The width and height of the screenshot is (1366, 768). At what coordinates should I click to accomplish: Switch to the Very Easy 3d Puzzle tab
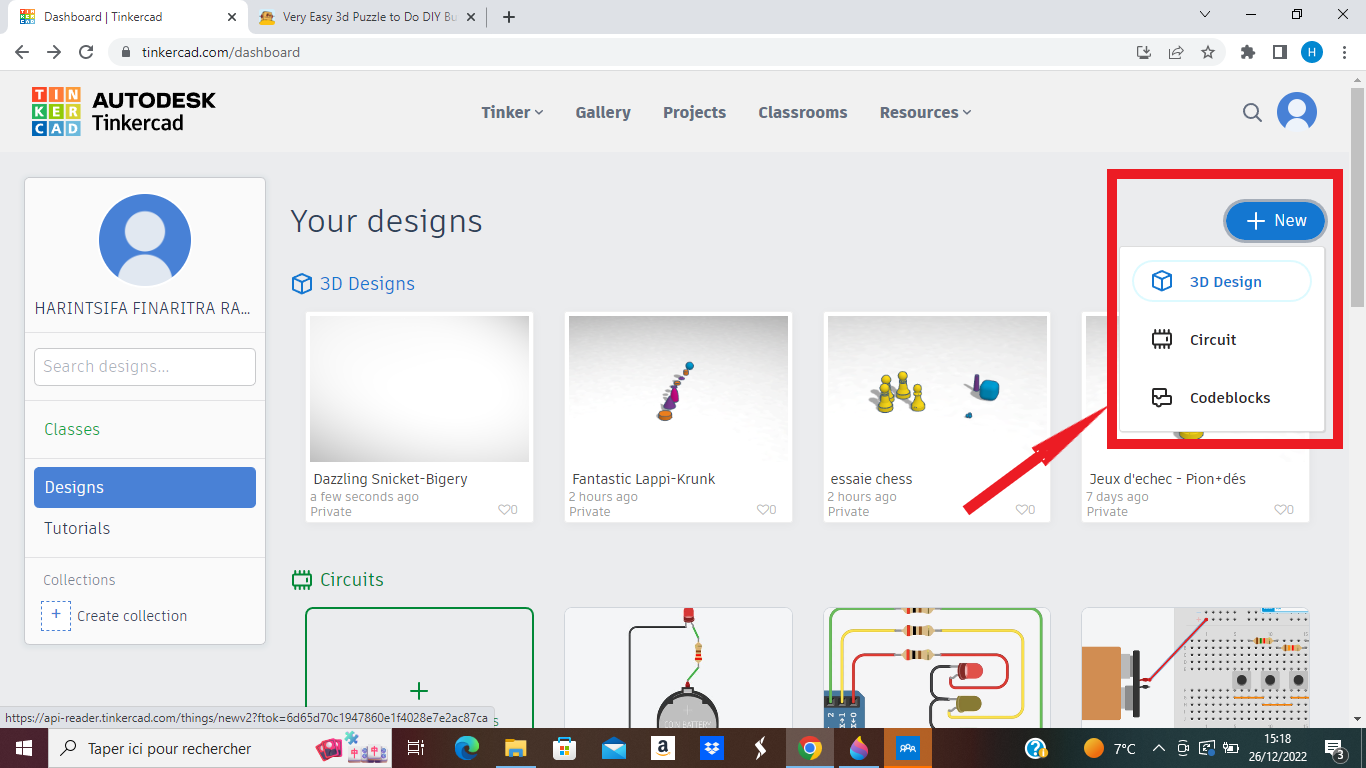(360, 16)
